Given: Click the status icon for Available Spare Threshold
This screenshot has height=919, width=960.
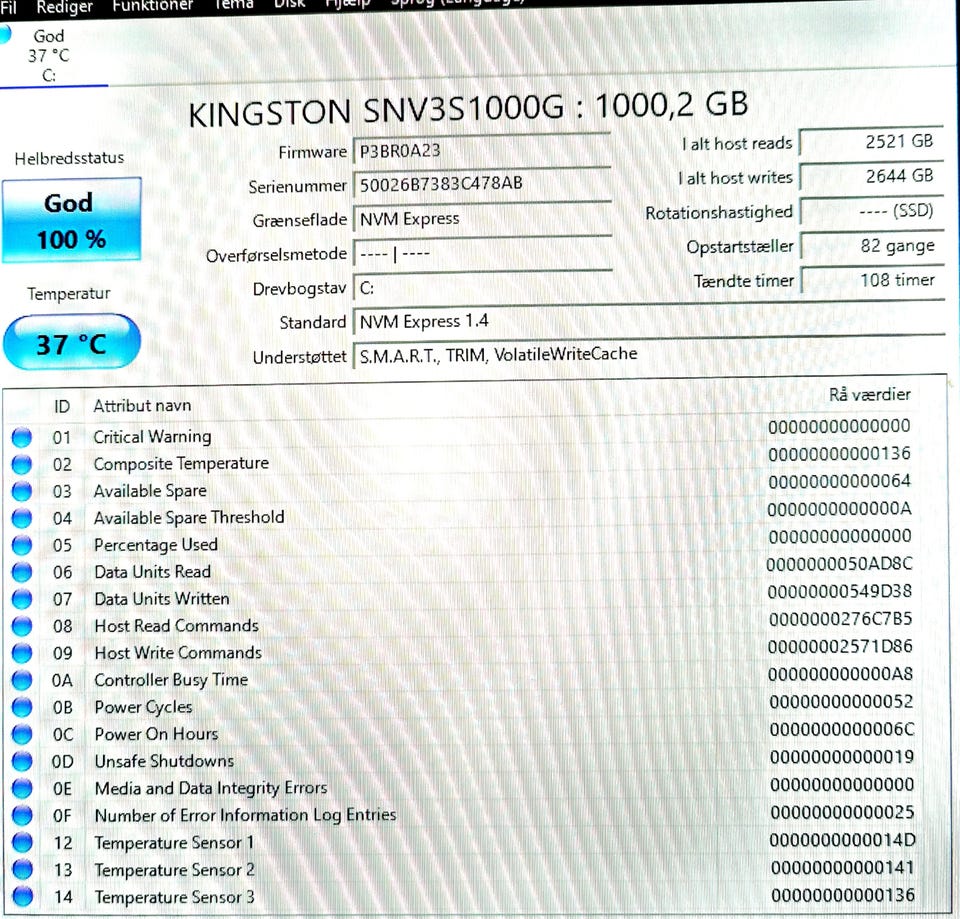Looking at the screenshot, I should point(21,519).
